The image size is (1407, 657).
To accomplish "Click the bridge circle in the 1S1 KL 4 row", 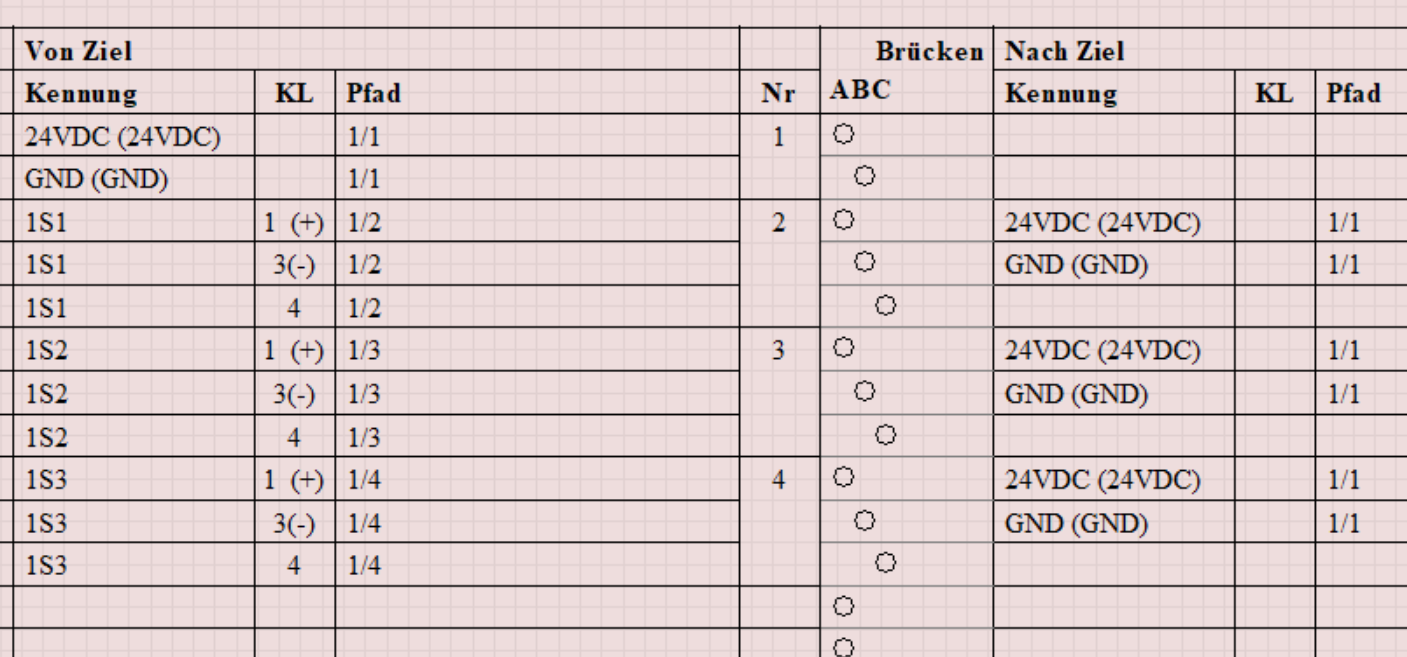I will (885, 306).
